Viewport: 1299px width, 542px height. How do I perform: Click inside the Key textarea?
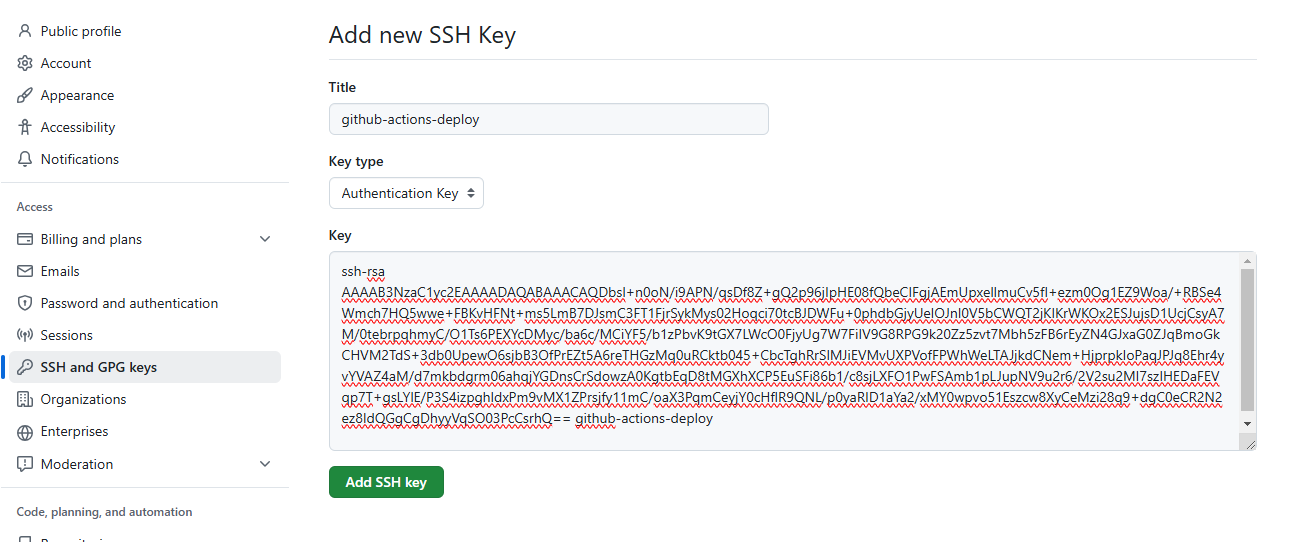tap(784, 351)
